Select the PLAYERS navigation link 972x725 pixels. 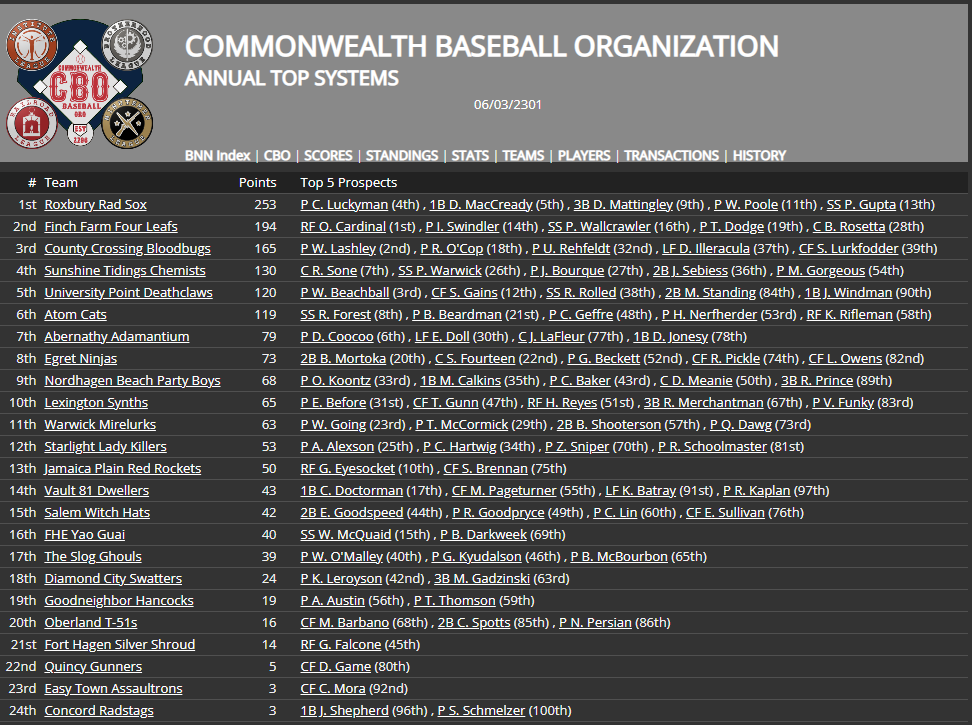pyautogui.click(x=584, y=156)
